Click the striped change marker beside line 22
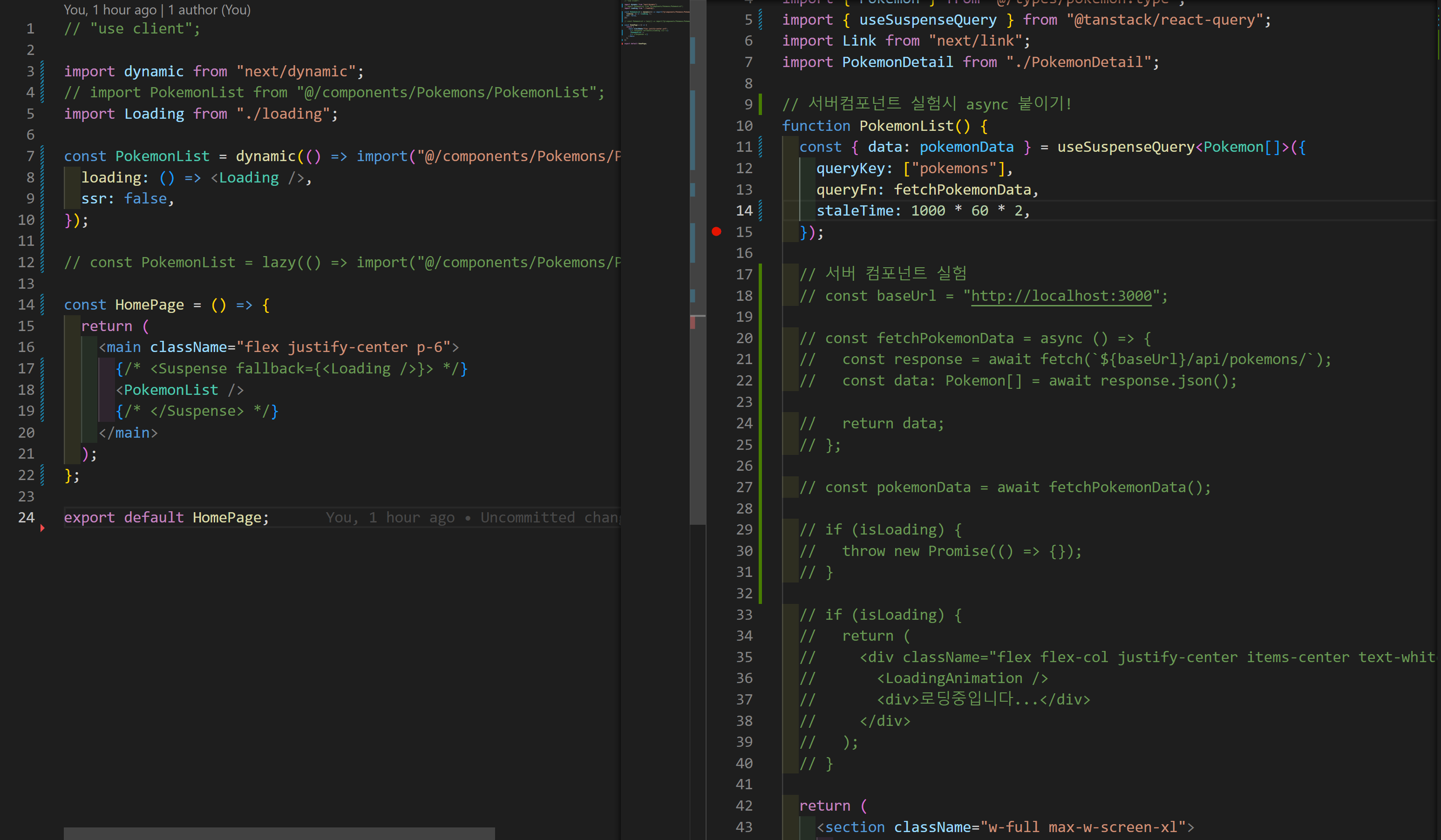 tap(42, 474)
